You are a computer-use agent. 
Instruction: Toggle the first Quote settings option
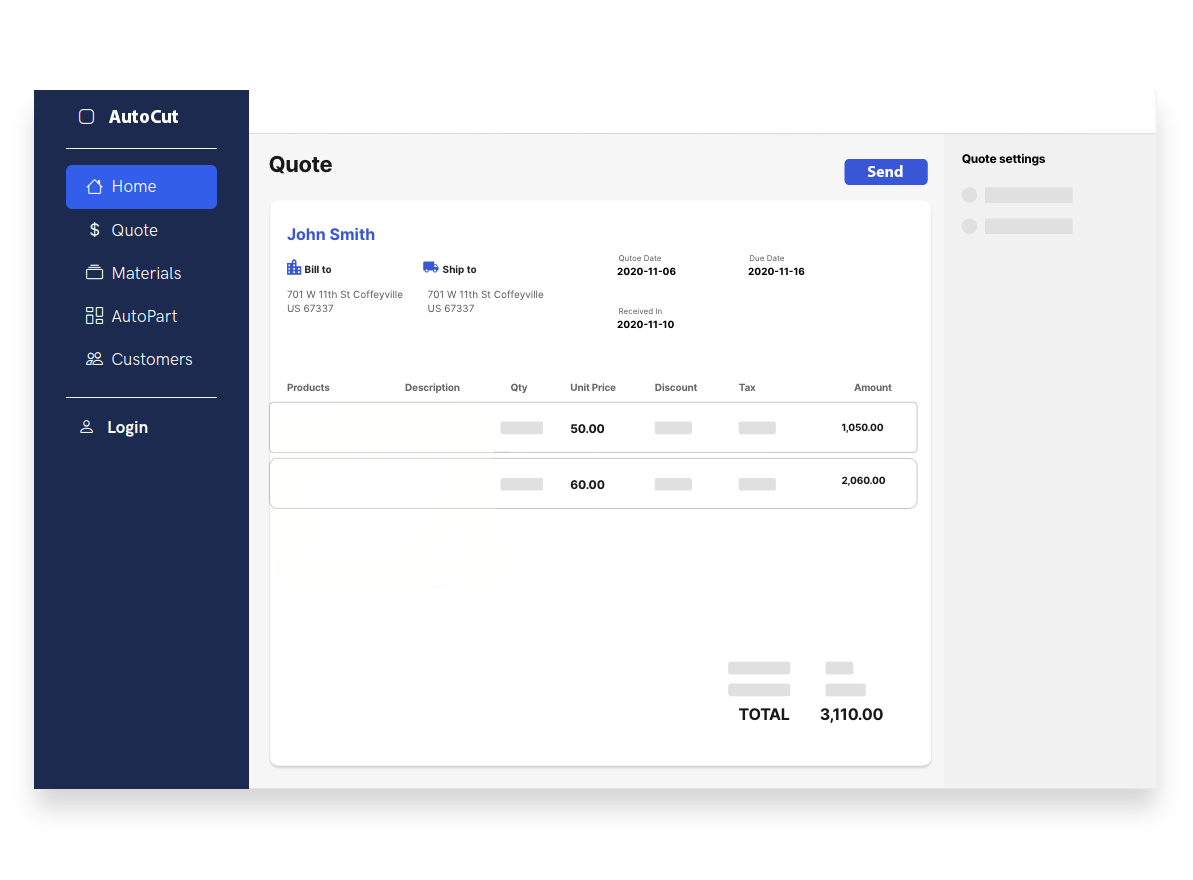969,195
